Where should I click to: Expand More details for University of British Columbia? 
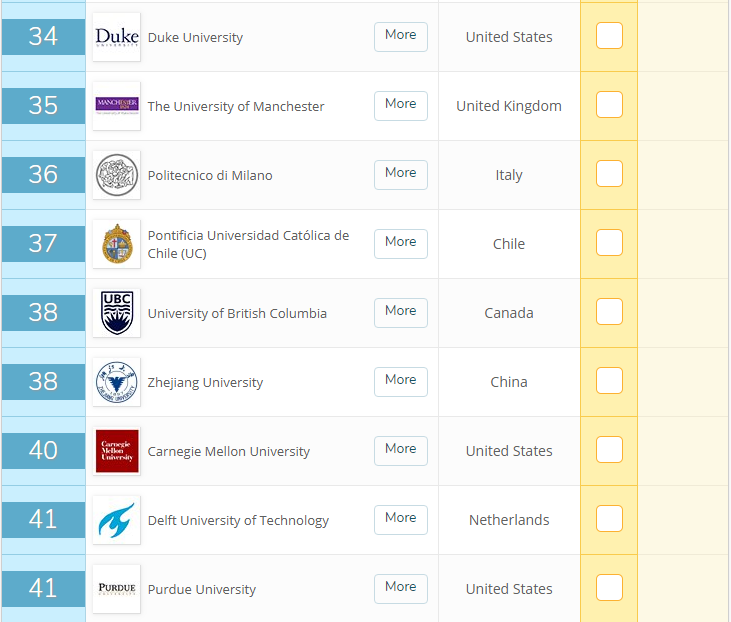click(x=400, y=312)
